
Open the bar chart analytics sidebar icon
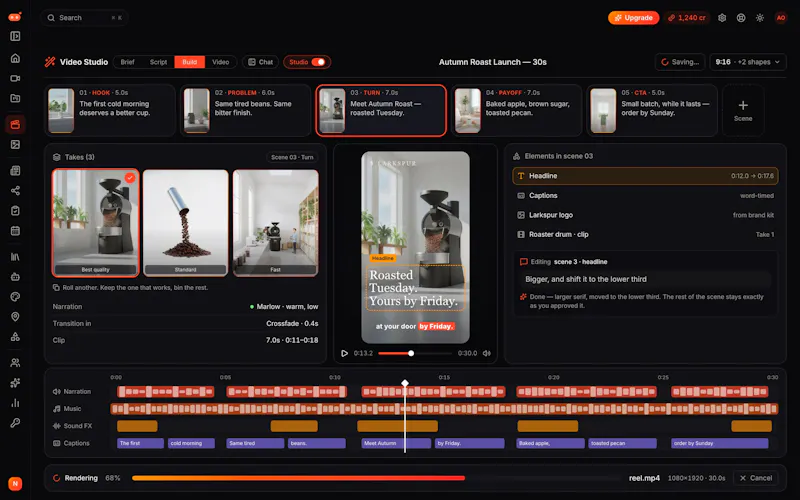click(x=15, y=403)
